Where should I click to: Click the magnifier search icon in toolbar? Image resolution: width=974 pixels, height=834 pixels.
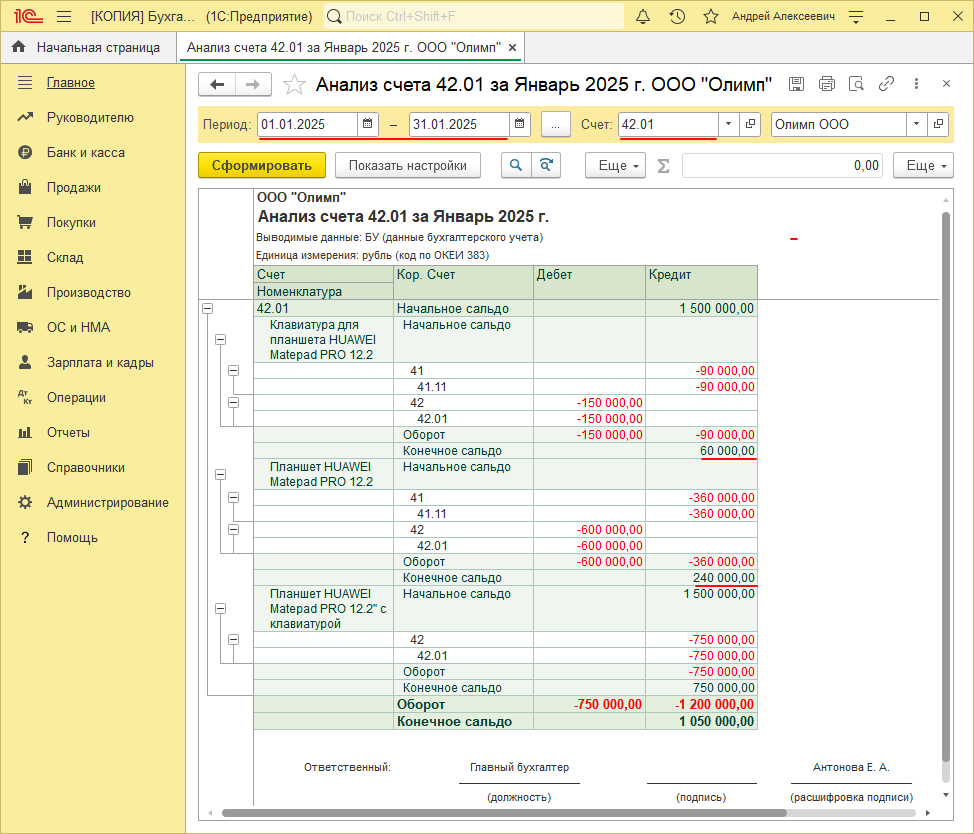[516, 165]
